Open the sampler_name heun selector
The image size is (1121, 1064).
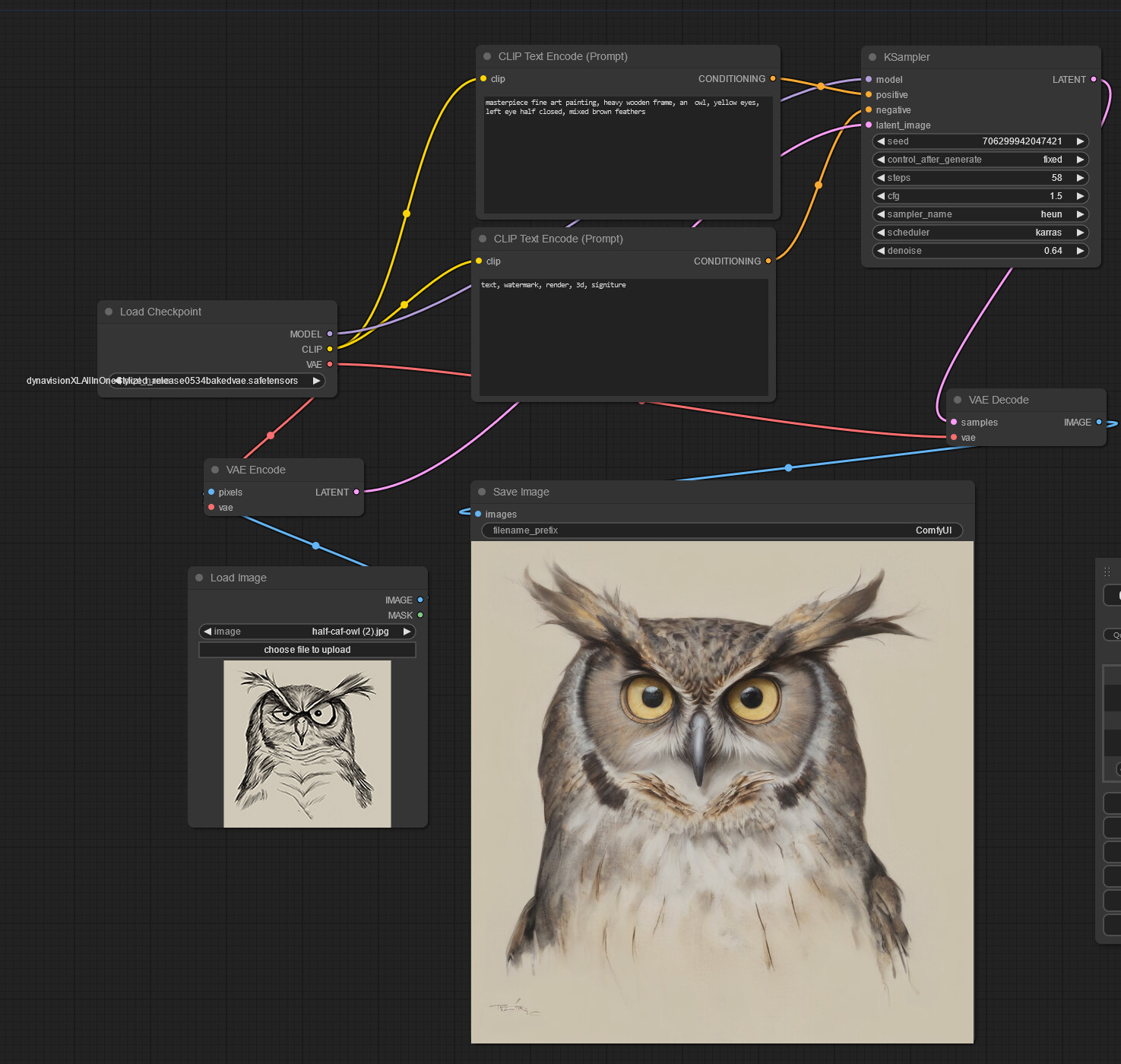tap(980, 214)
